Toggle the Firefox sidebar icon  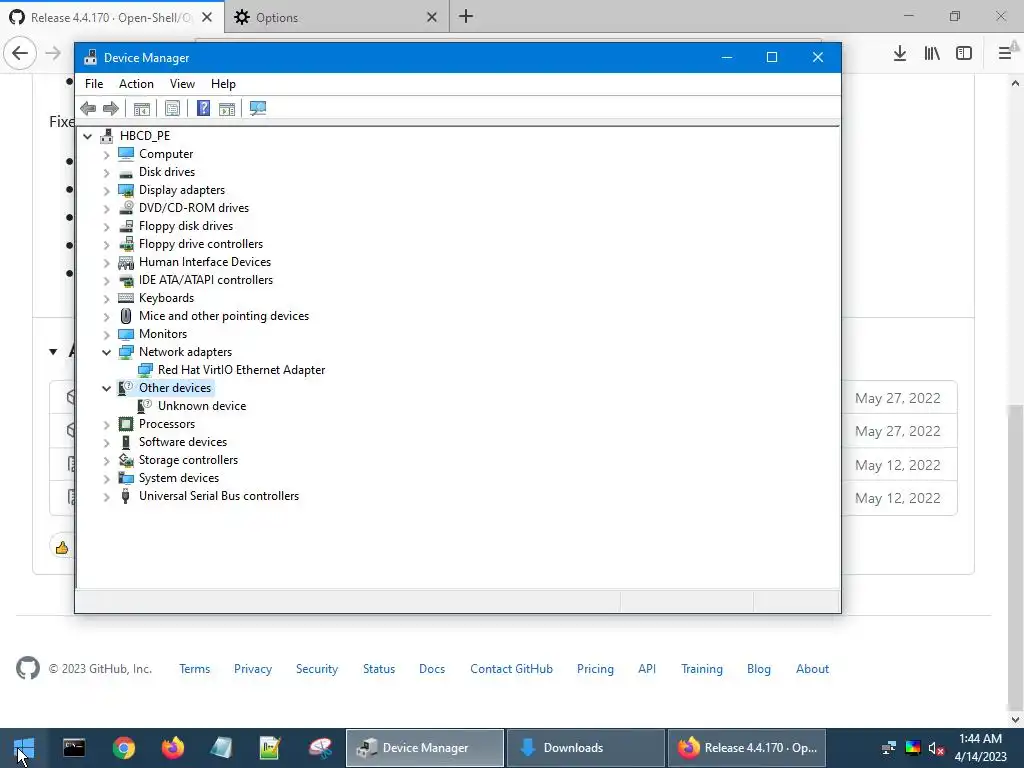[x=964, y=54]
